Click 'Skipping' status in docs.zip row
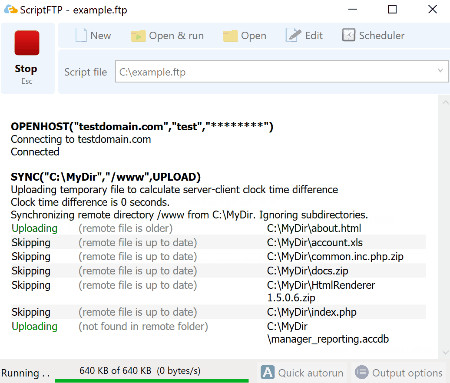Viewport: 450px width, 383px height. pos(31,271)
